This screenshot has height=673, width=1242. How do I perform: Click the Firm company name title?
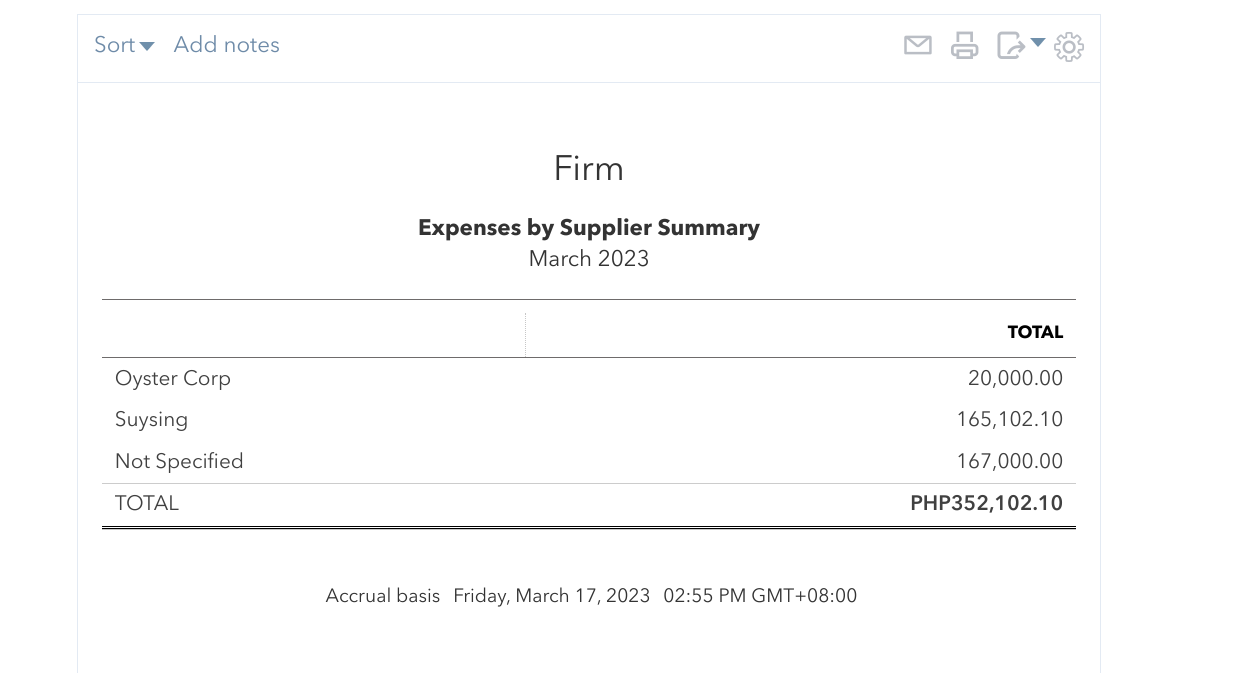point(589,168)
